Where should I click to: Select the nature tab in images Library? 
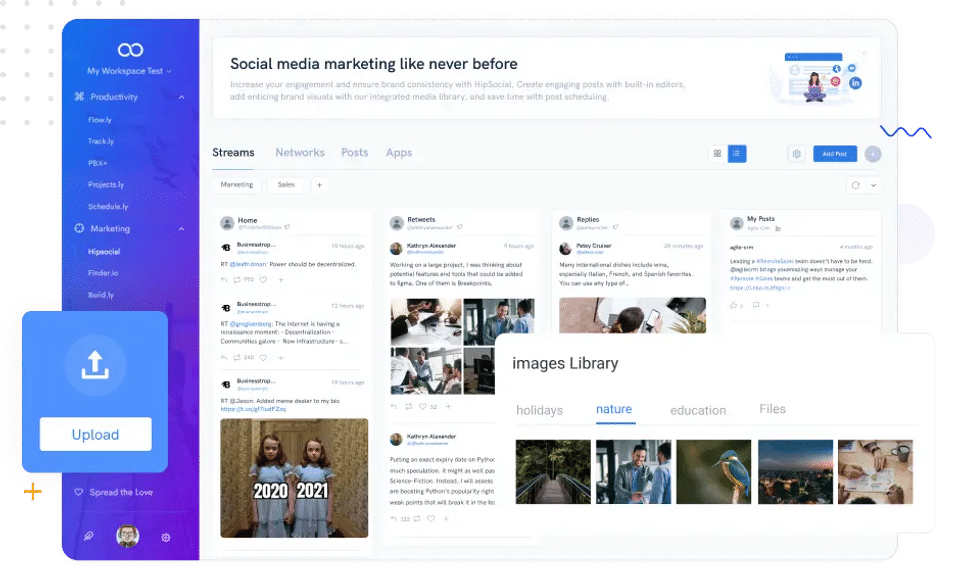614,409
